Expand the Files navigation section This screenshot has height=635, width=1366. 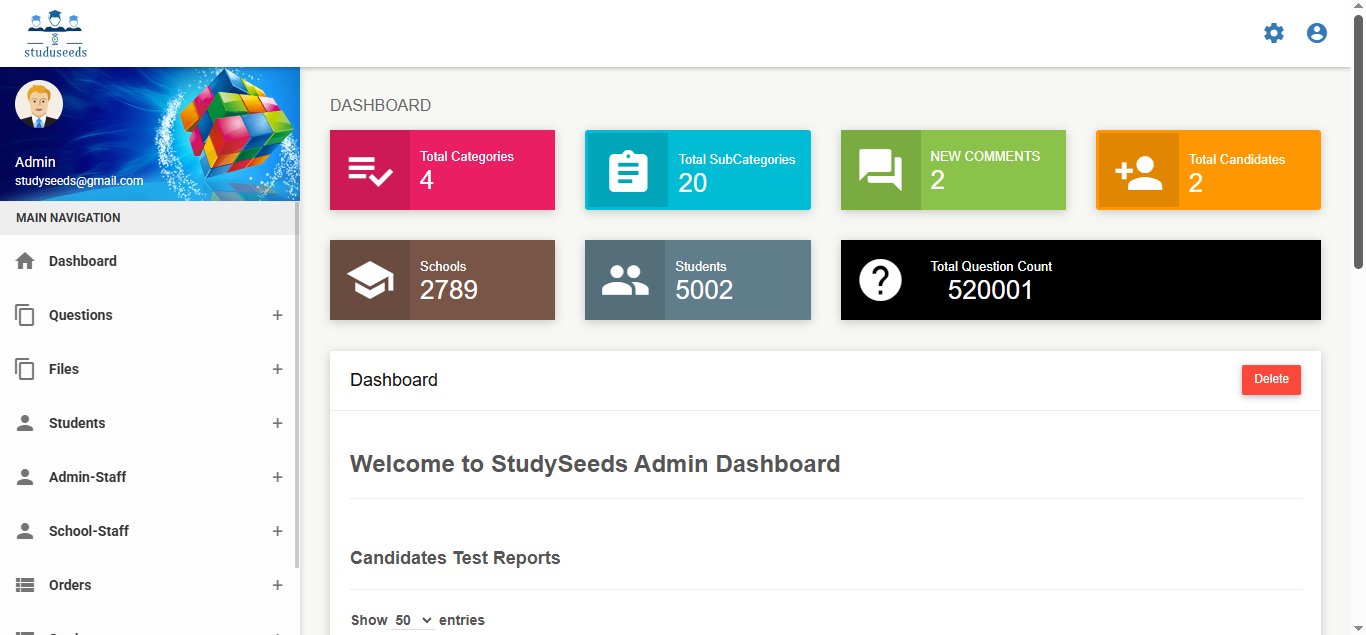[277, 369]
